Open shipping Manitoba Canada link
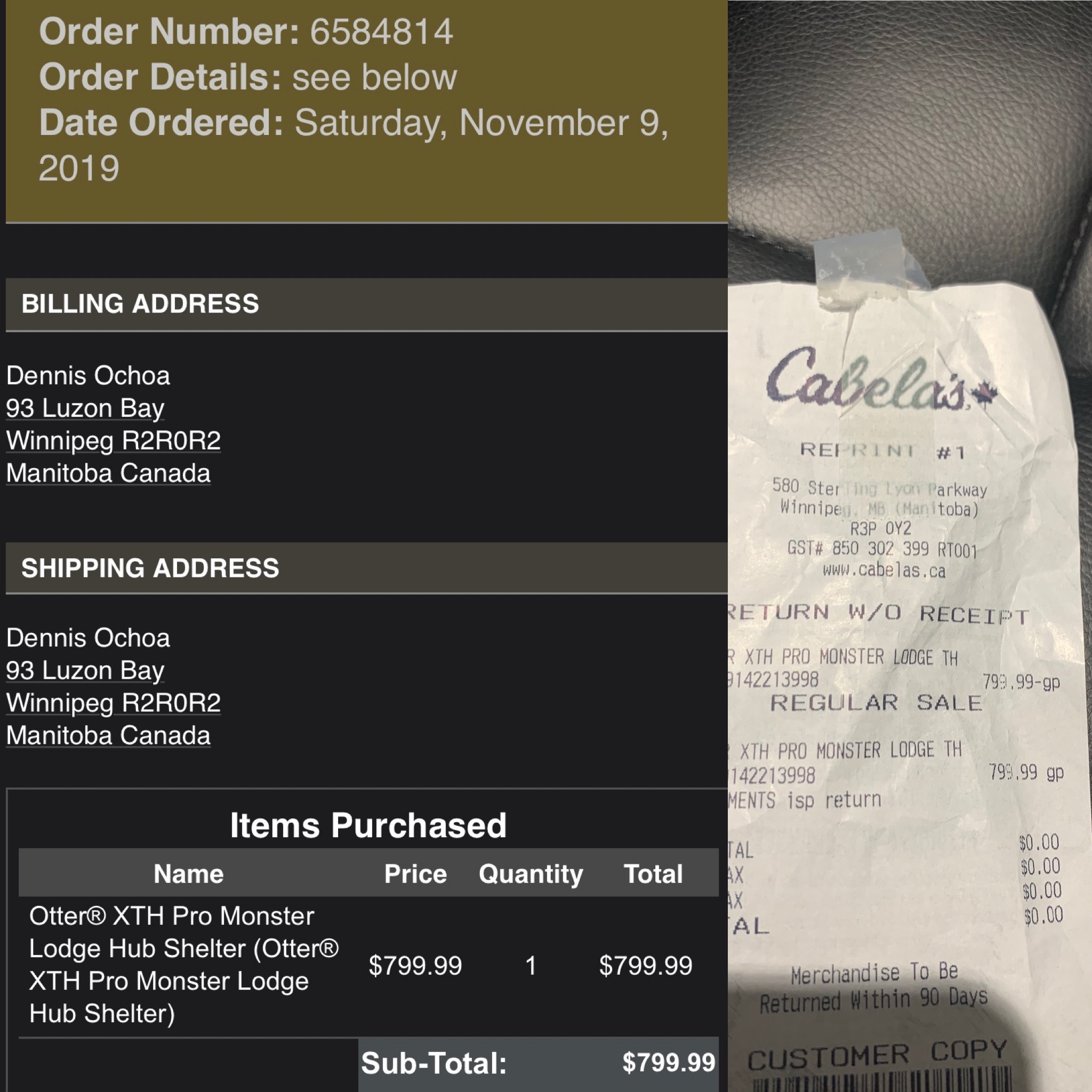Image resolution: width=1092 pixels, height=1092 pixels. [x=109, y=735]
